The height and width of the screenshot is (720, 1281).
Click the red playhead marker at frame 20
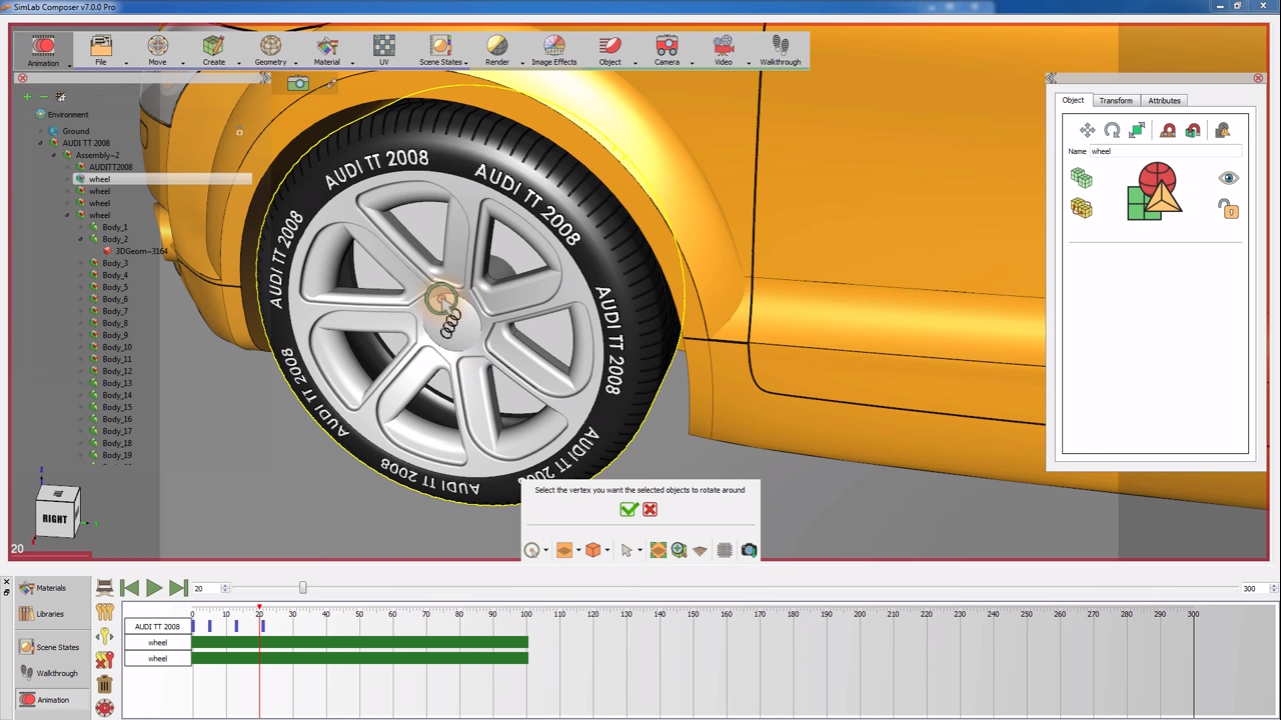(x=259, y=607)
